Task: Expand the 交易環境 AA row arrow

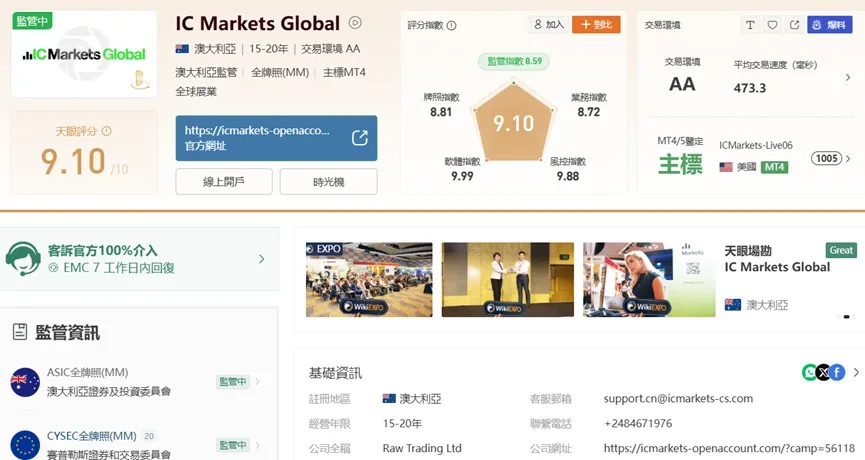Action: click(848, 78)
